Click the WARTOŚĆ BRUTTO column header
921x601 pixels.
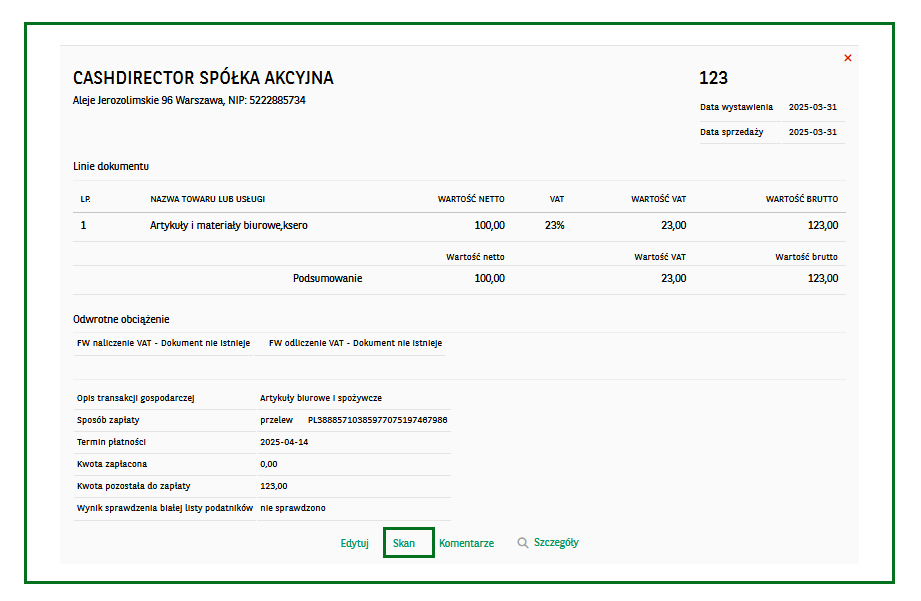tap(802, 199)
